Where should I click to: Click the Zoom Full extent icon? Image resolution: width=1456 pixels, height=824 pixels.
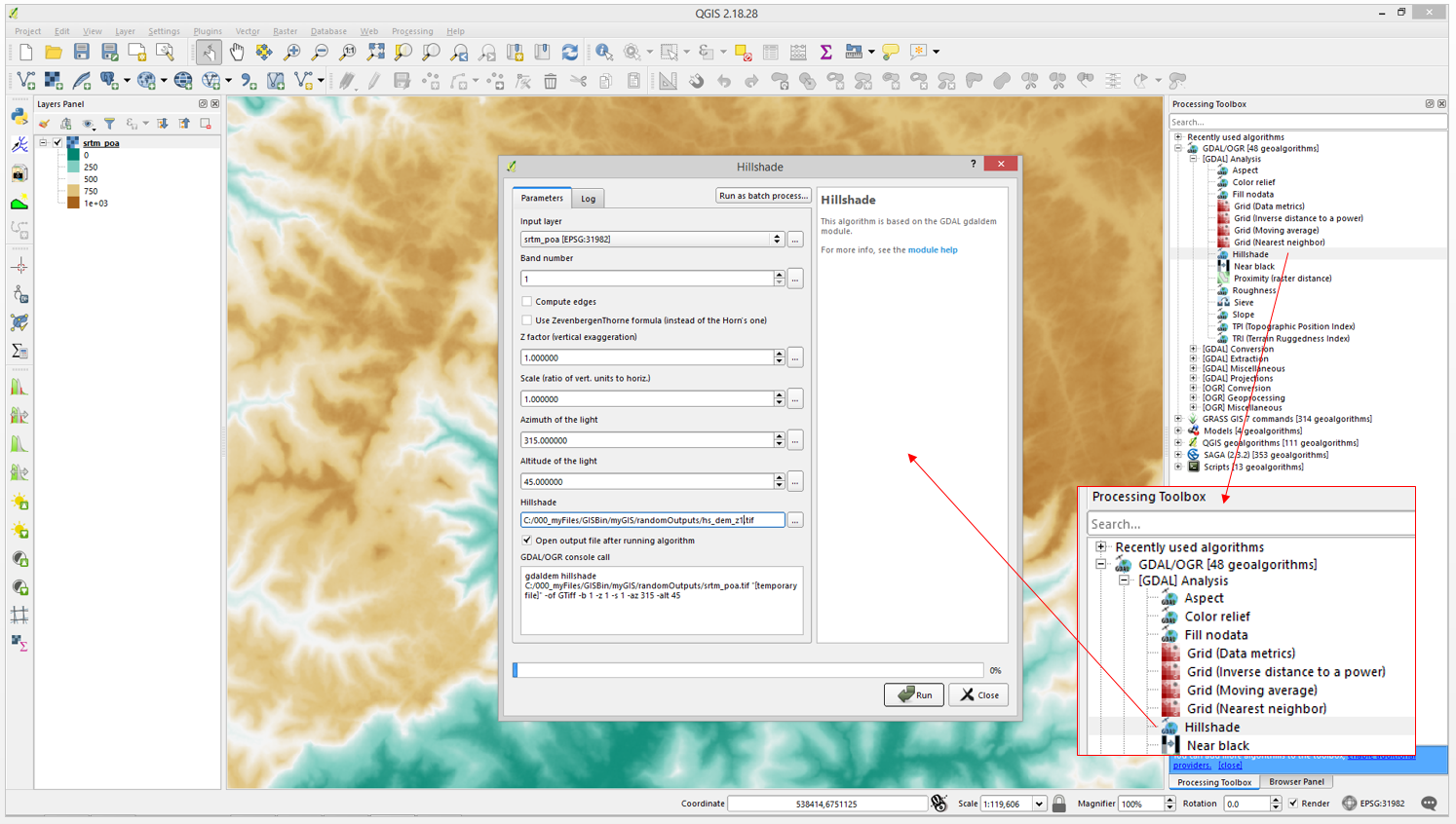coord(376,52)
